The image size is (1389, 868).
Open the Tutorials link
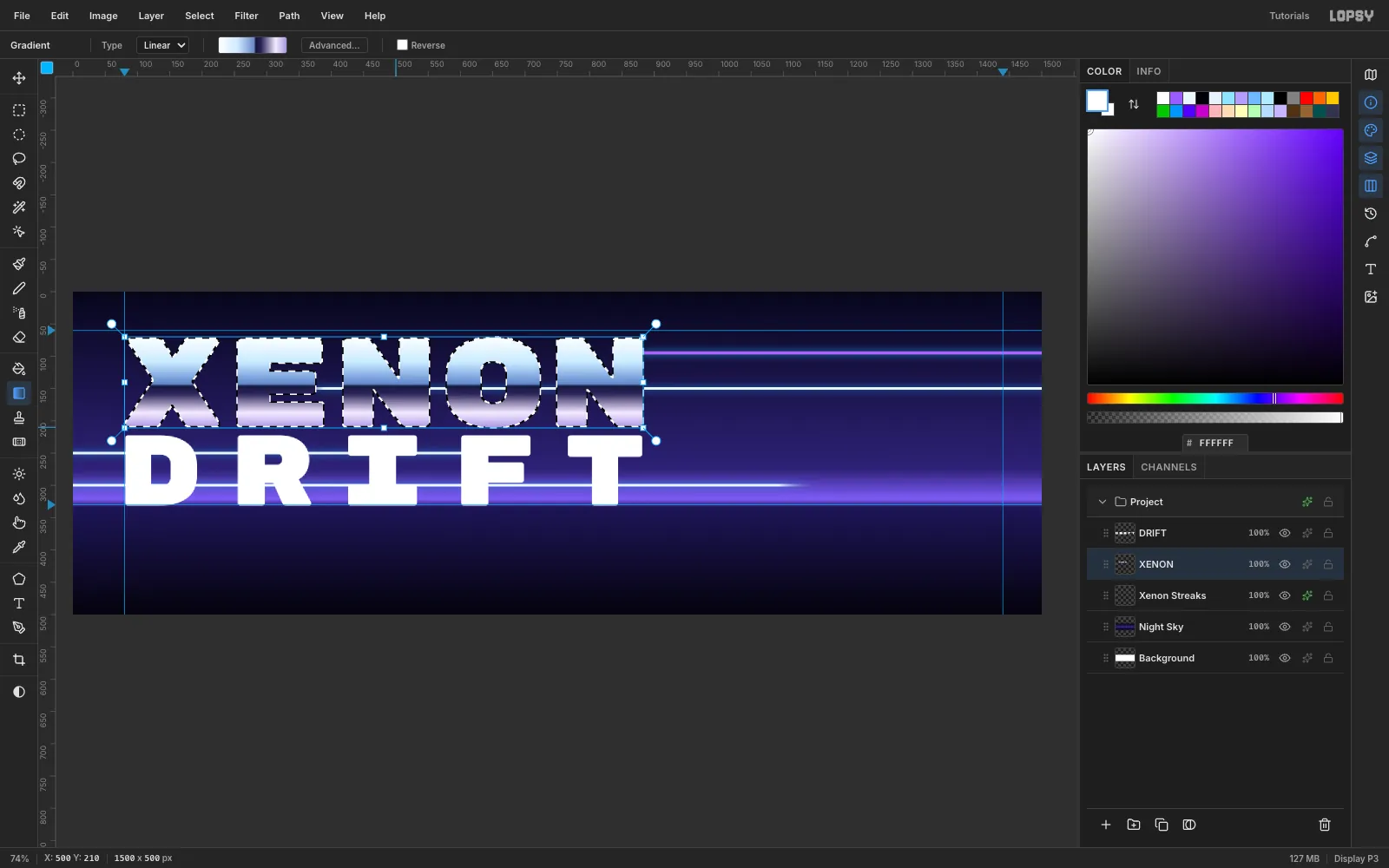click(1289, 16)
